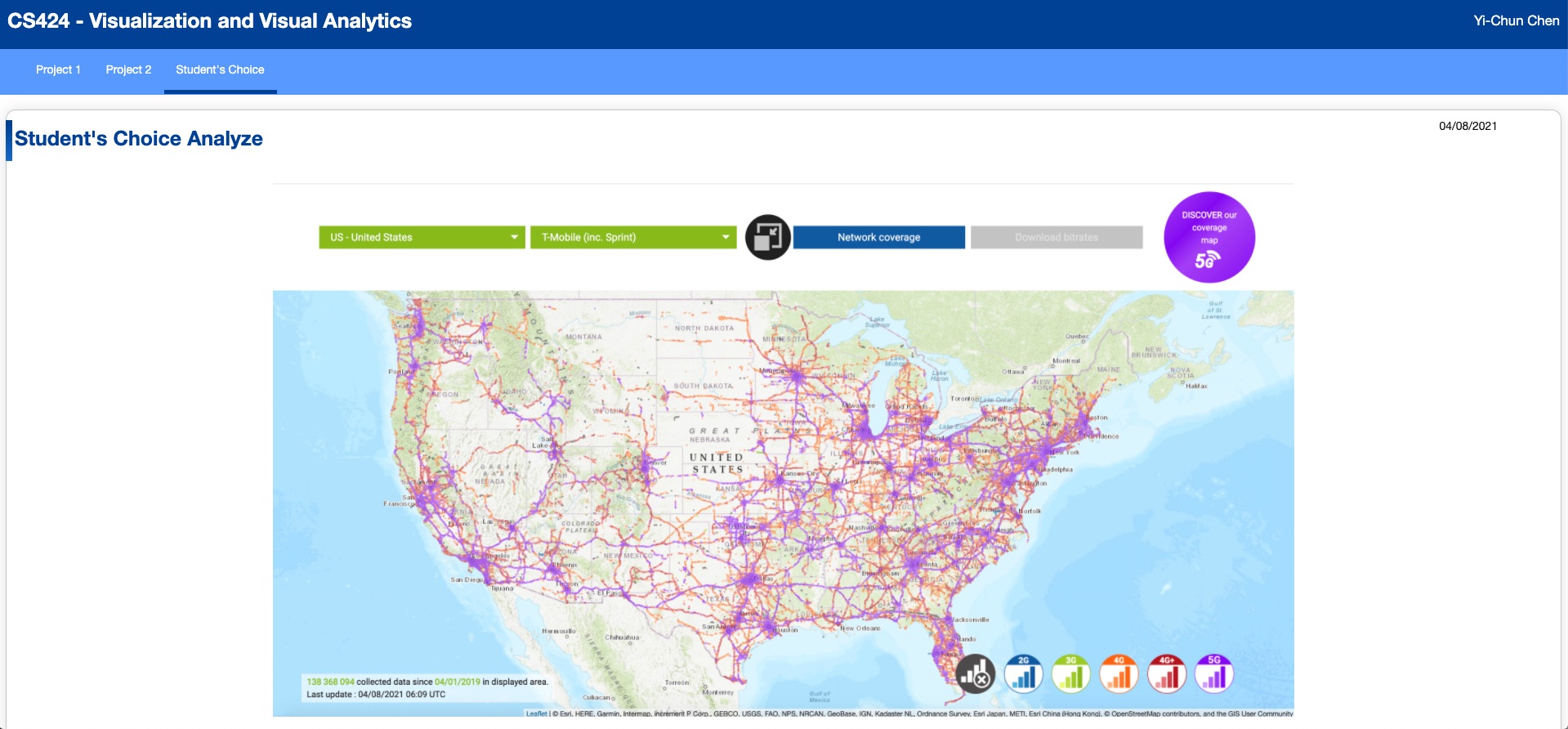Click the NORTH DAKOTA label on the map
This screenshot has height=729, width=1568.
pyautogui.click(x=704, y=329)
